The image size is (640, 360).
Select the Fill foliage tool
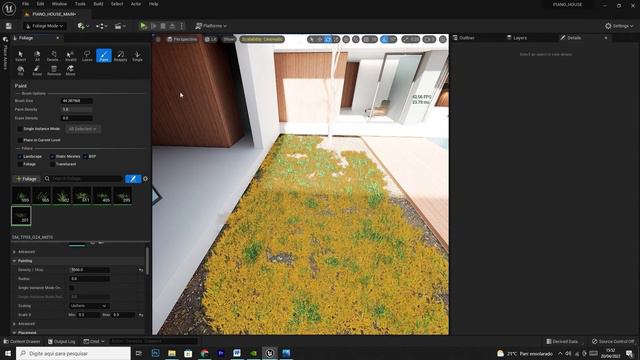click(20, 70)
